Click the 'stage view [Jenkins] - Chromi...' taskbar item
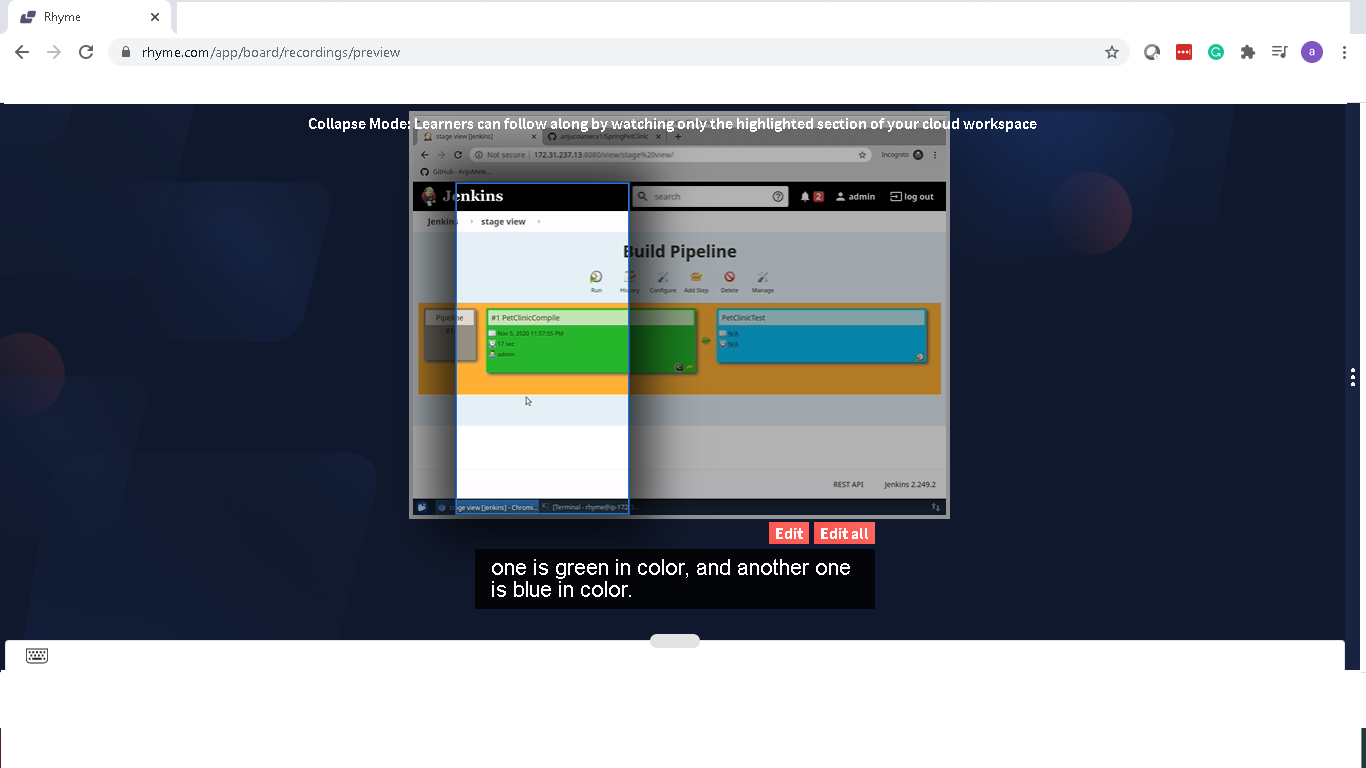This screenshot has height=768, width=1366. [x=488, y=507]
